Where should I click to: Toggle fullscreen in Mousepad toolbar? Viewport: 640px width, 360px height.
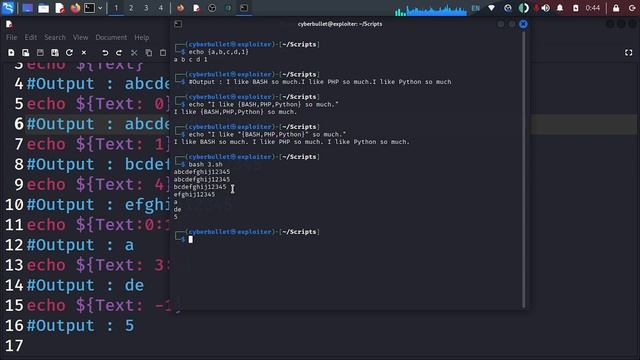(629, 53)
